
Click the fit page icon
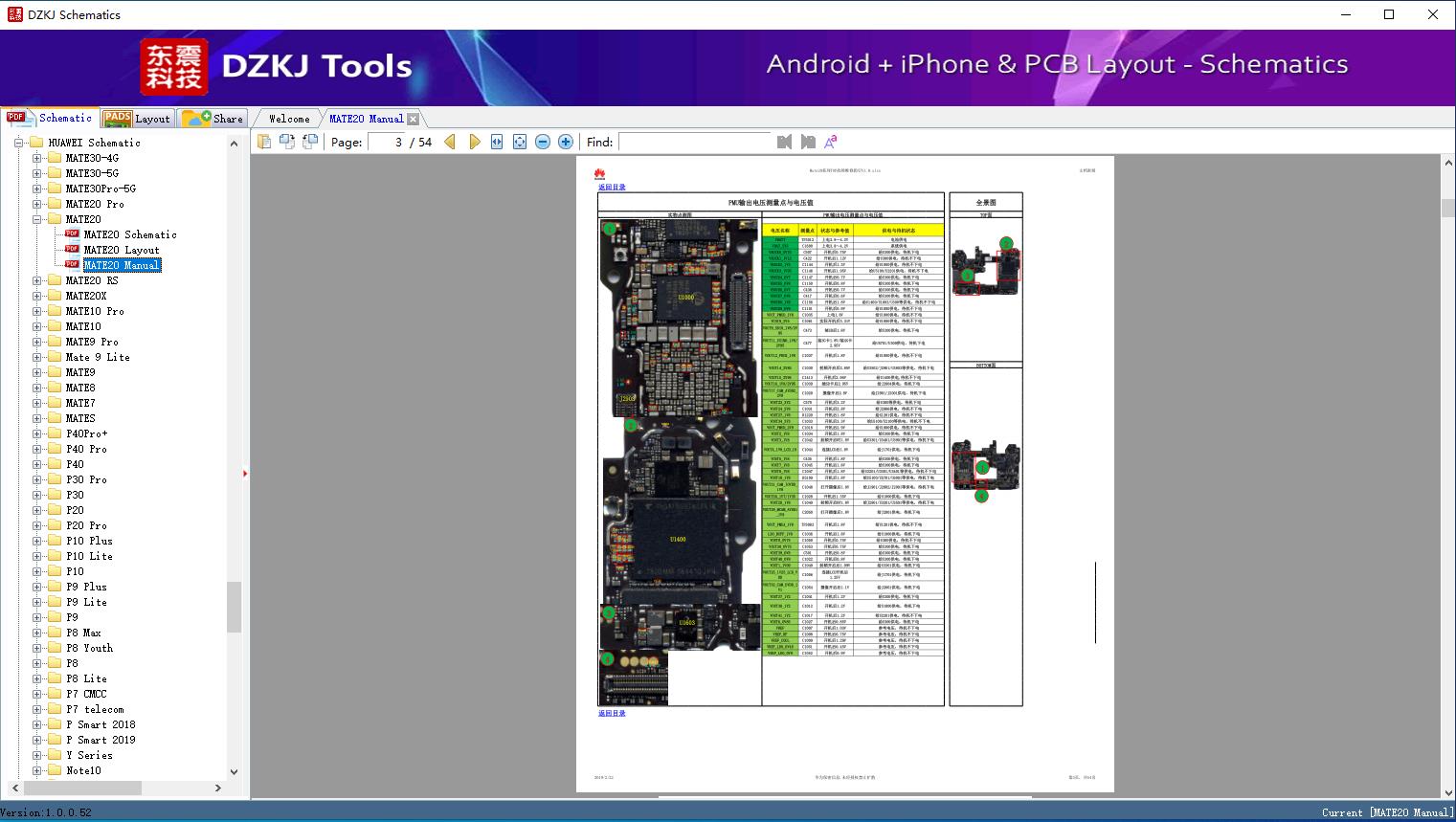point(520,142)
